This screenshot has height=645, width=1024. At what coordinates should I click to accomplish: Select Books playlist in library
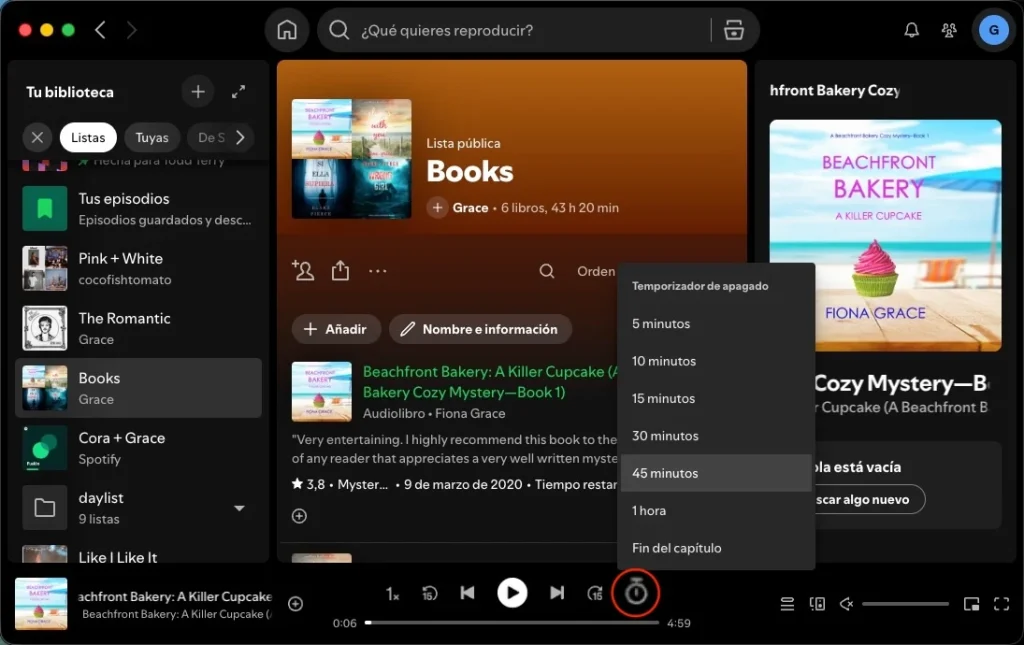(138, 388)
